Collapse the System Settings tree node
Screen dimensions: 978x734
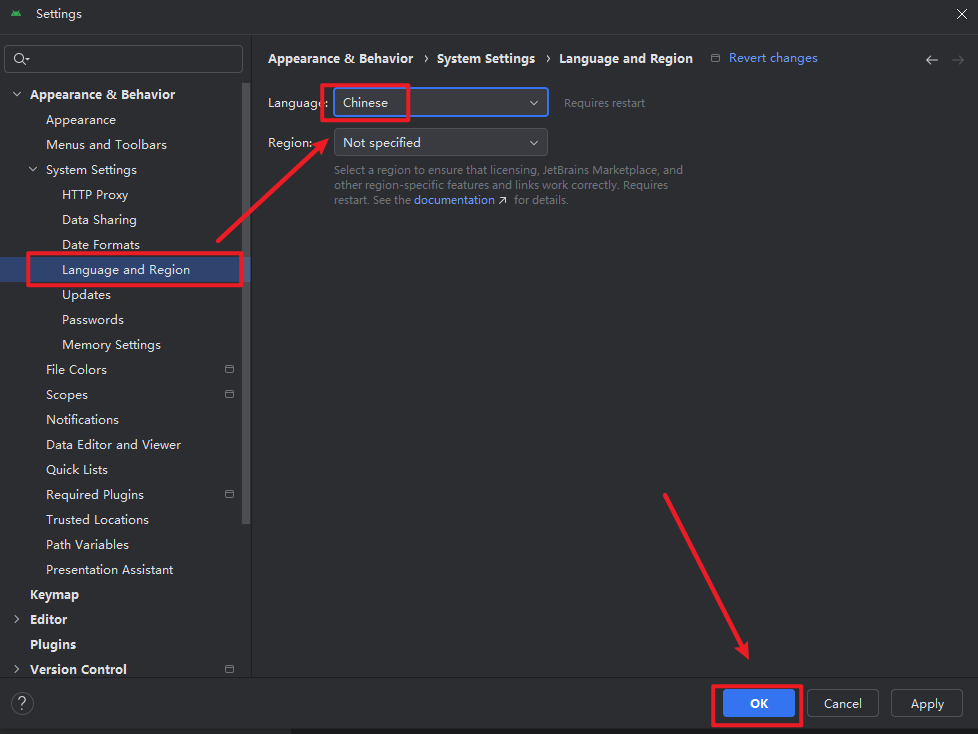pos(33,170)
